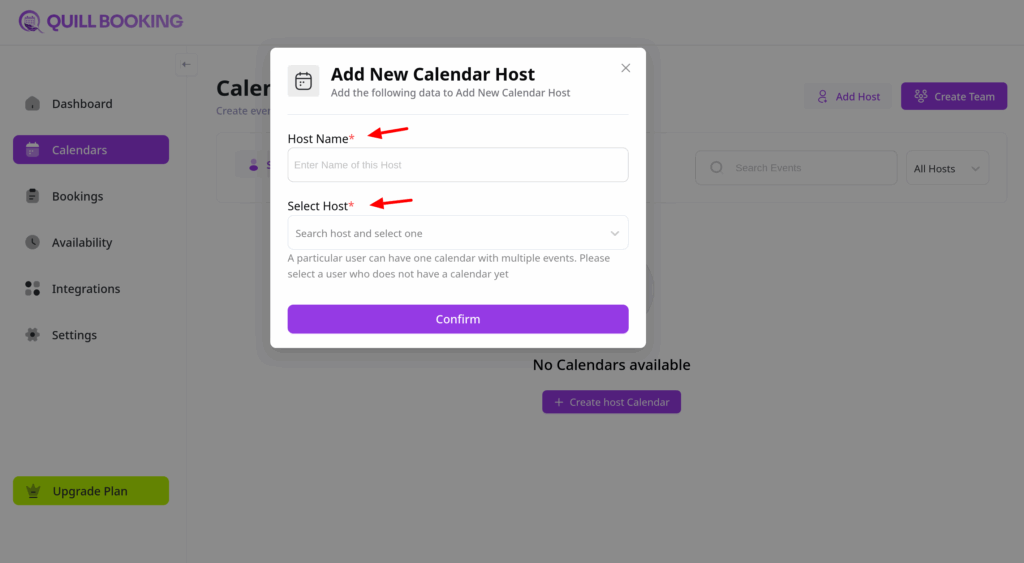Click the Bookings clipboard icon
This screenshot has width=1024, height=563.
tap(32, 196)
